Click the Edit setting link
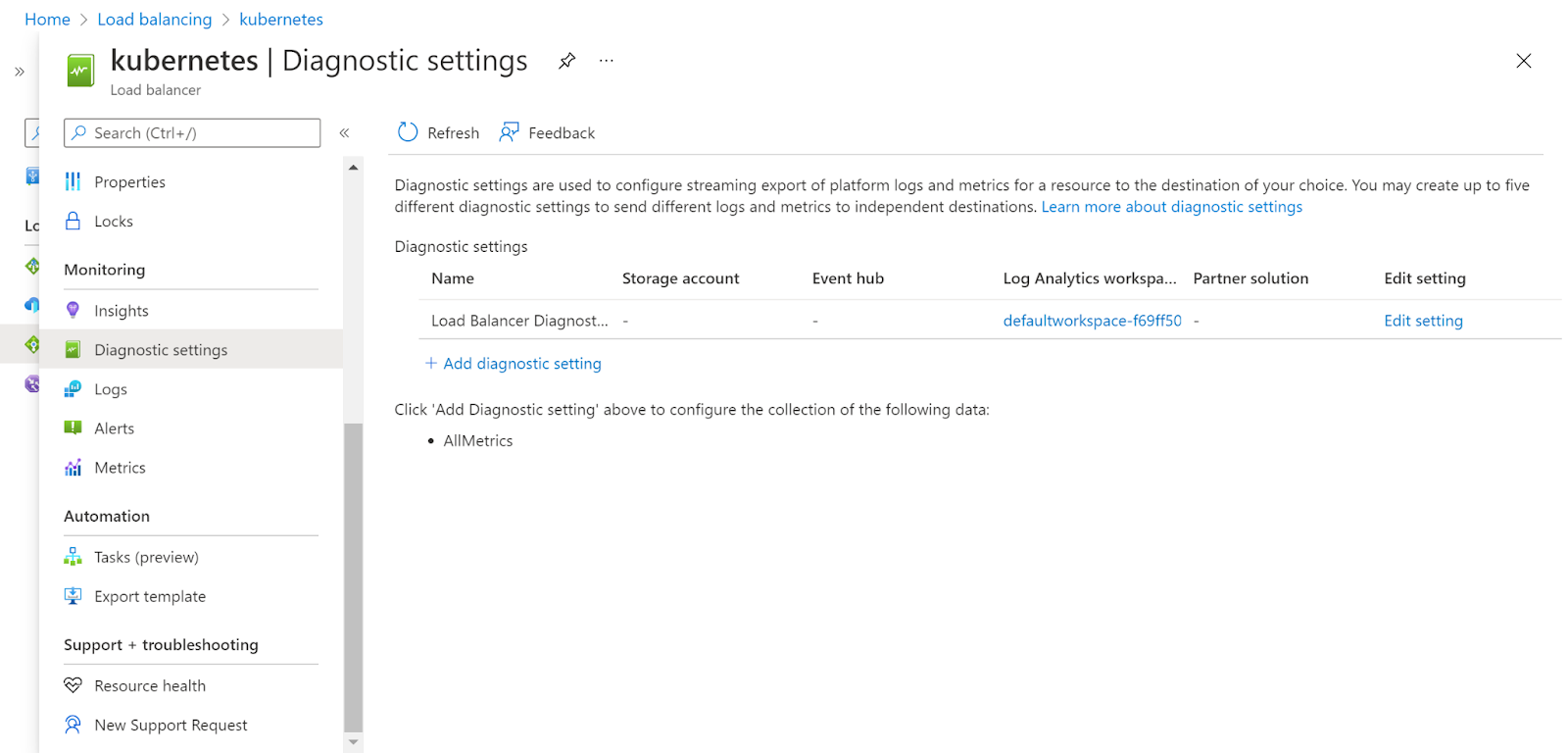 tap(1423, 321)
